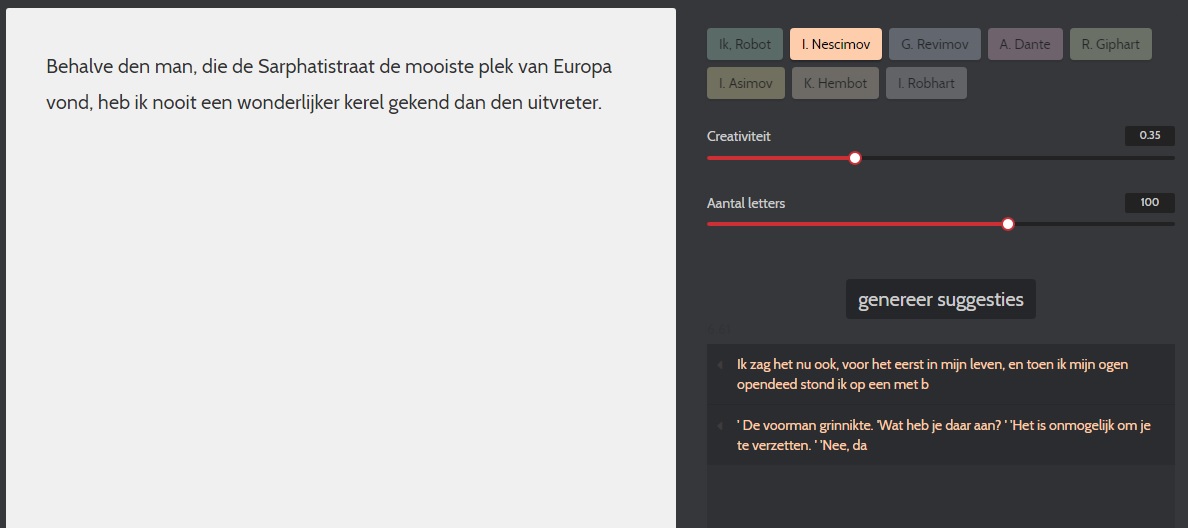Select the K. Hembot author button

tap(835, 83)
